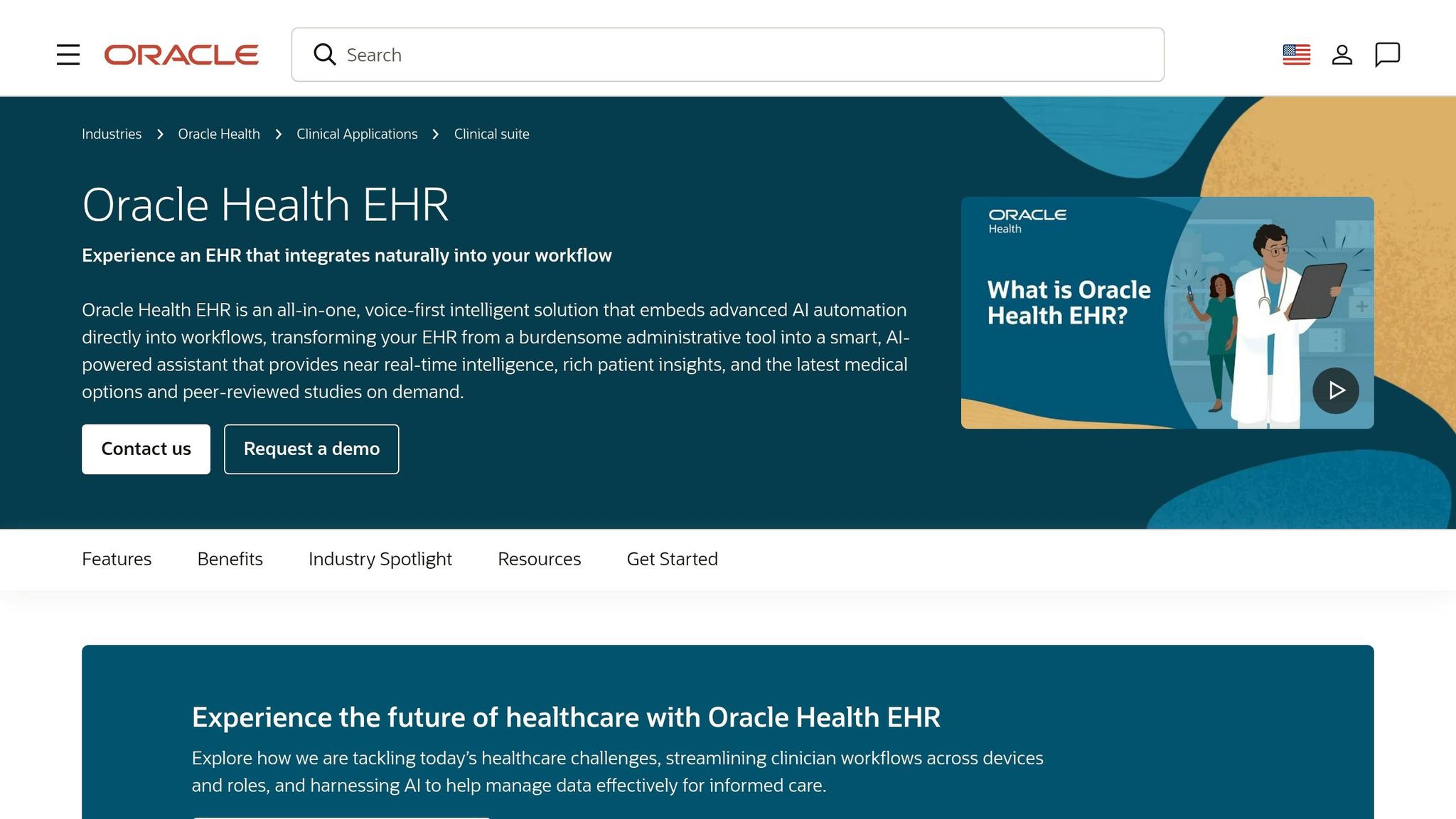Play the What is Oracle Health EHR video
The image size is (1456, 819).
[1335, 390]
